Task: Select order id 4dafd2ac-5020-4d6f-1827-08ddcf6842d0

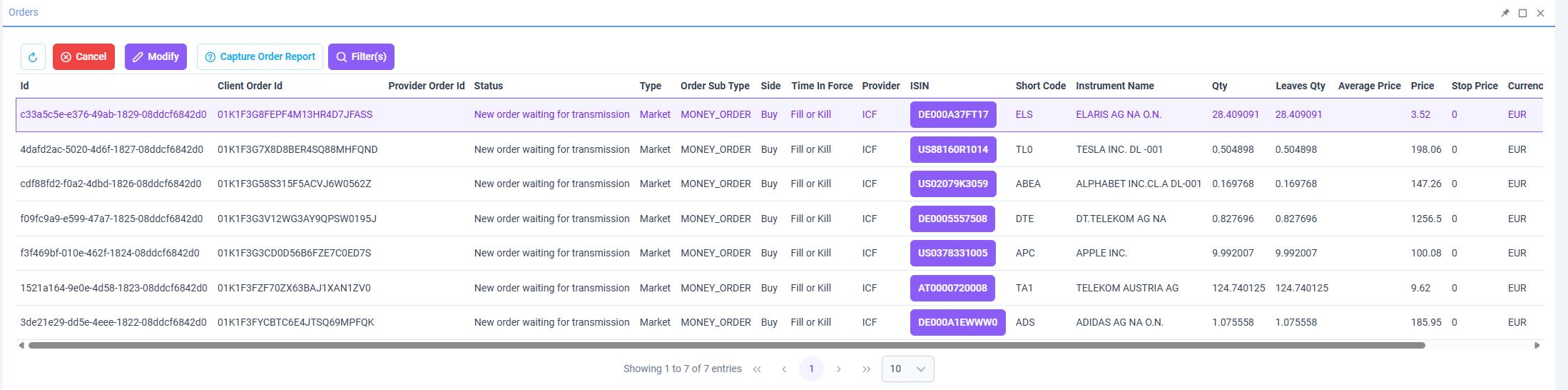Action: [x=112, y=149]
